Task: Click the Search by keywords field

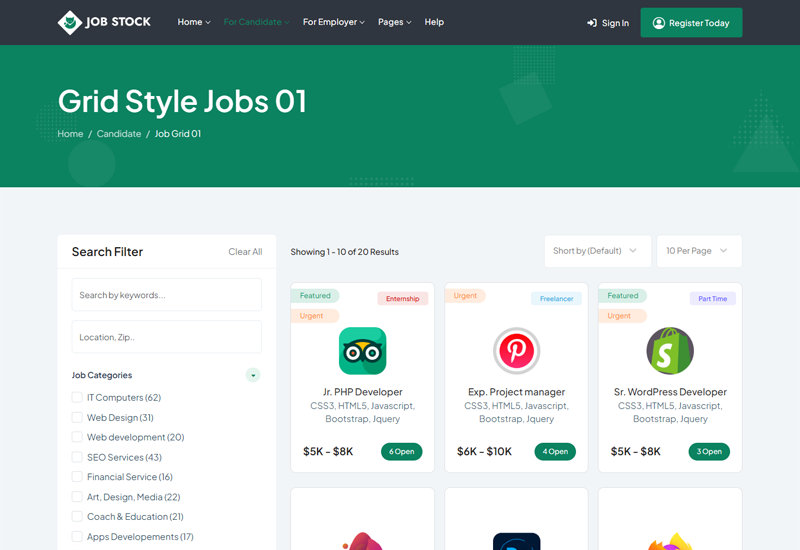Action: [167, 294]
